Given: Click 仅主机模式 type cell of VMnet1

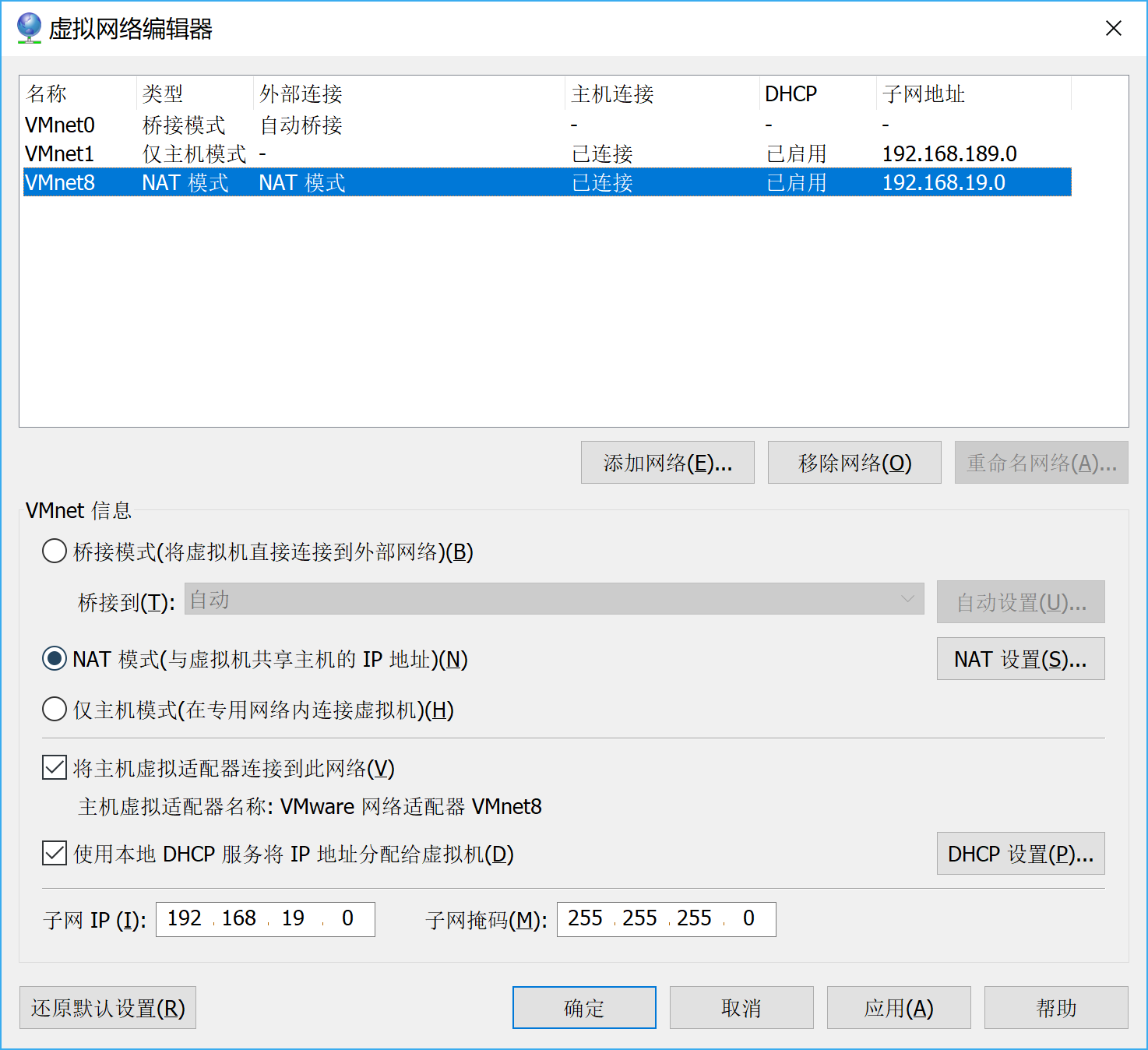Looking at the screenshot, I should [x=194, y=154].
